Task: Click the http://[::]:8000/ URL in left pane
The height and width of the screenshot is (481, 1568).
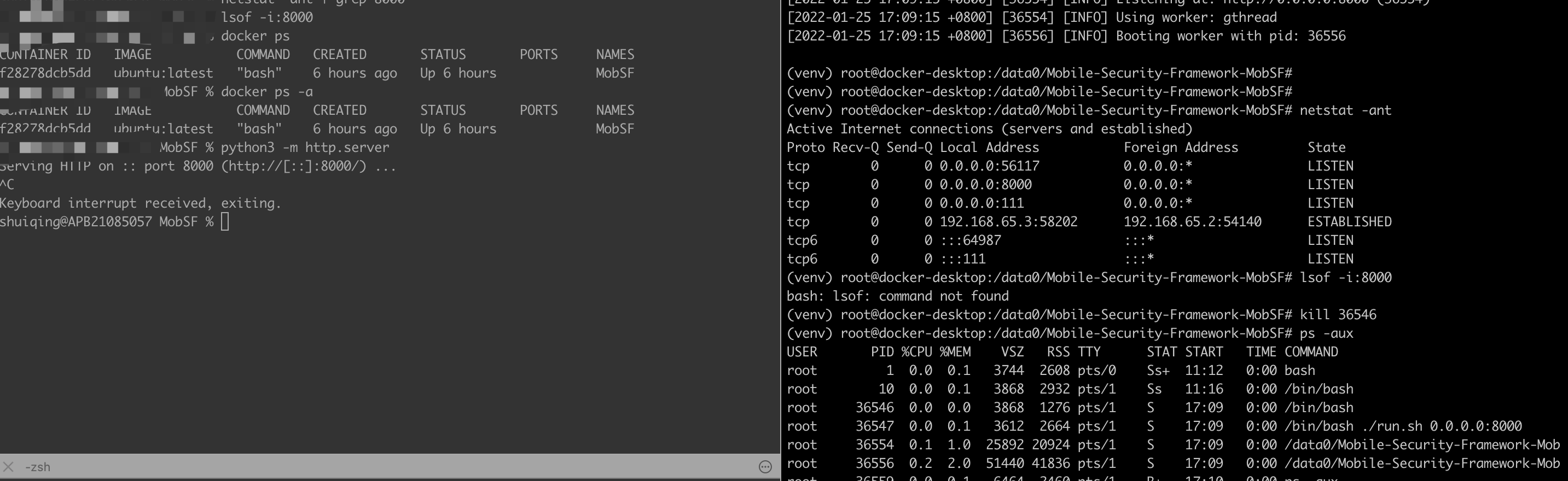Action: click(x=294, y=166)
